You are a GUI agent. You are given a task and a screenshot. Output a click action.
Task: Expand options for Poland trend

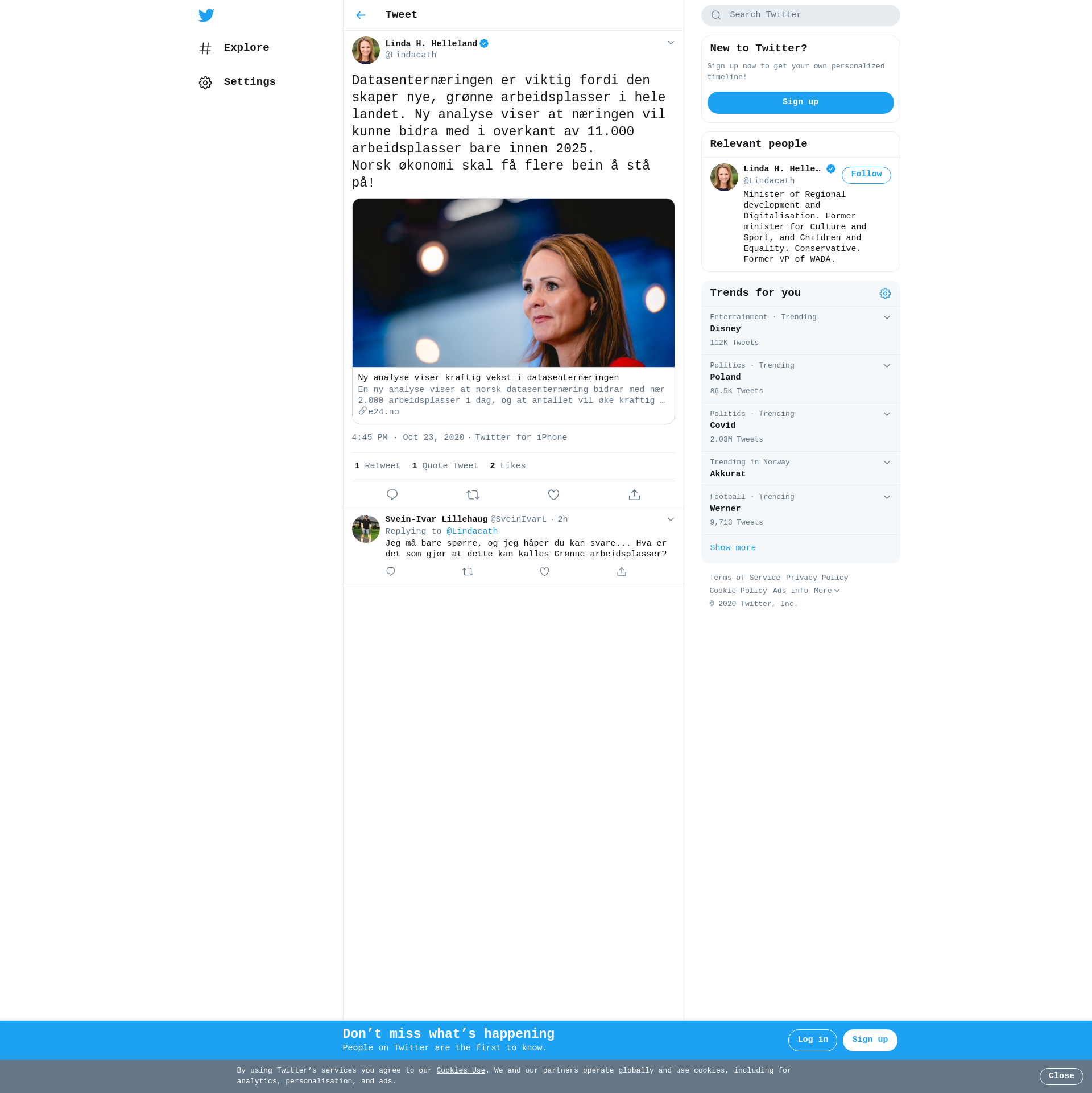coord(887,366)
